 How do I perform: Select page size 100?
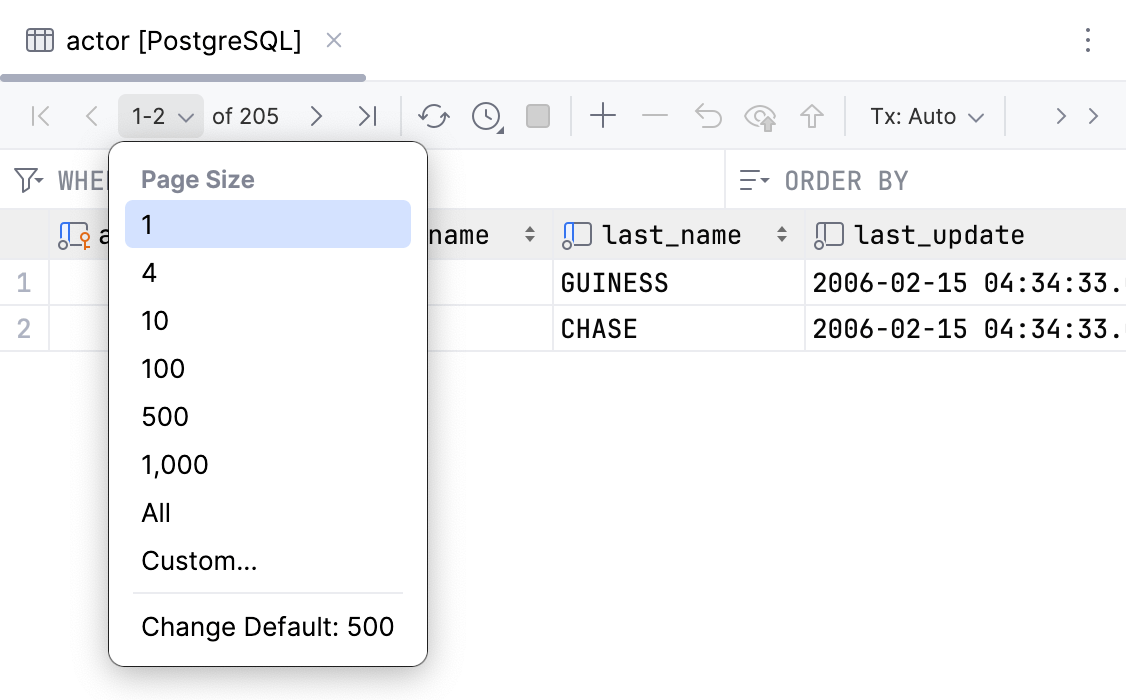[163, 369]
